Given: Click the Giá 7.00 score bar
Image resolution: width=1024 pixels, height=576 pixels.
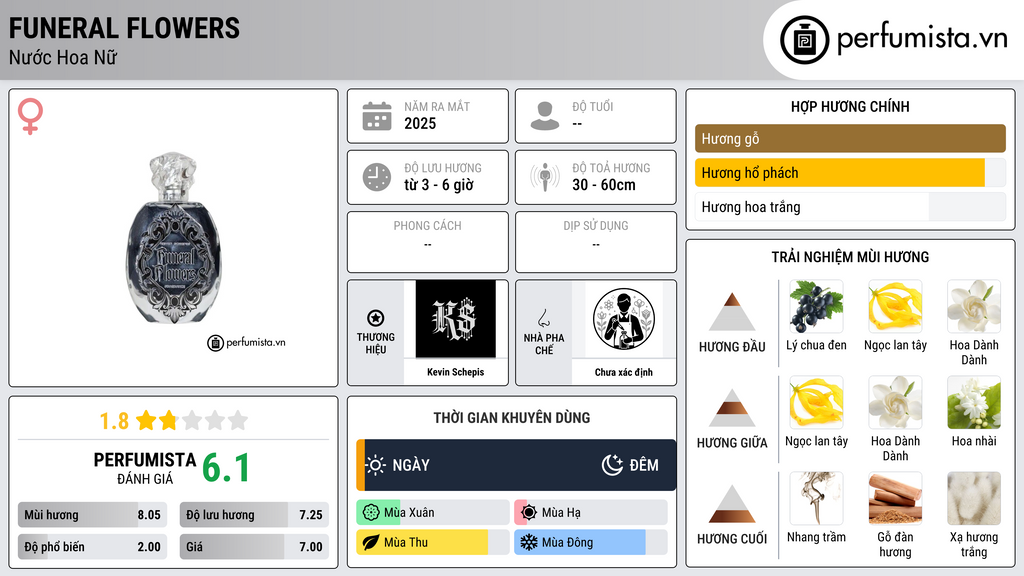Looking at the screenshot, I should click(x=254, y=547).
